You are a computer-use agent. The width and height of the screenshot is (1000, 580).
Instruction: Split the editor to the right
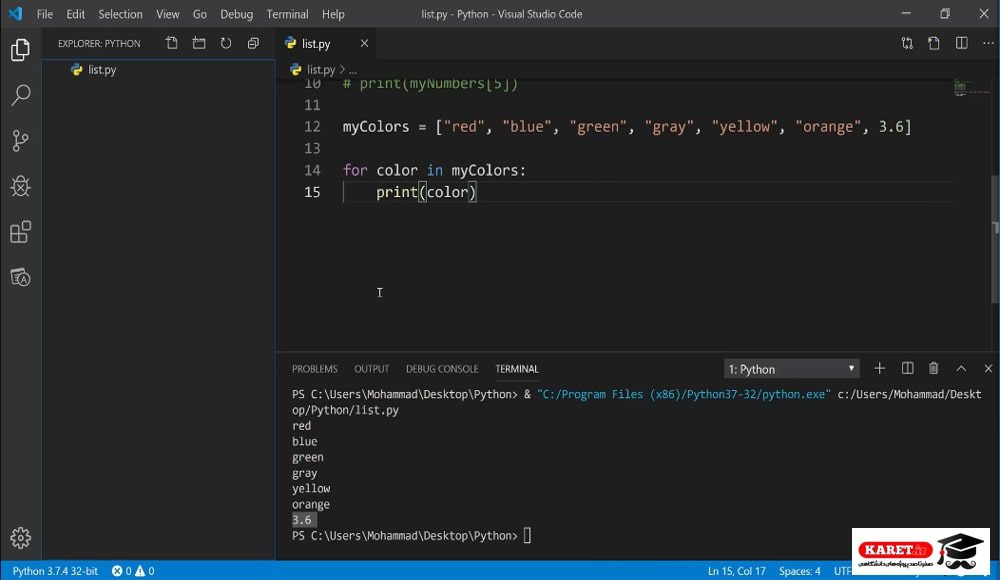(x=961, y=43)
